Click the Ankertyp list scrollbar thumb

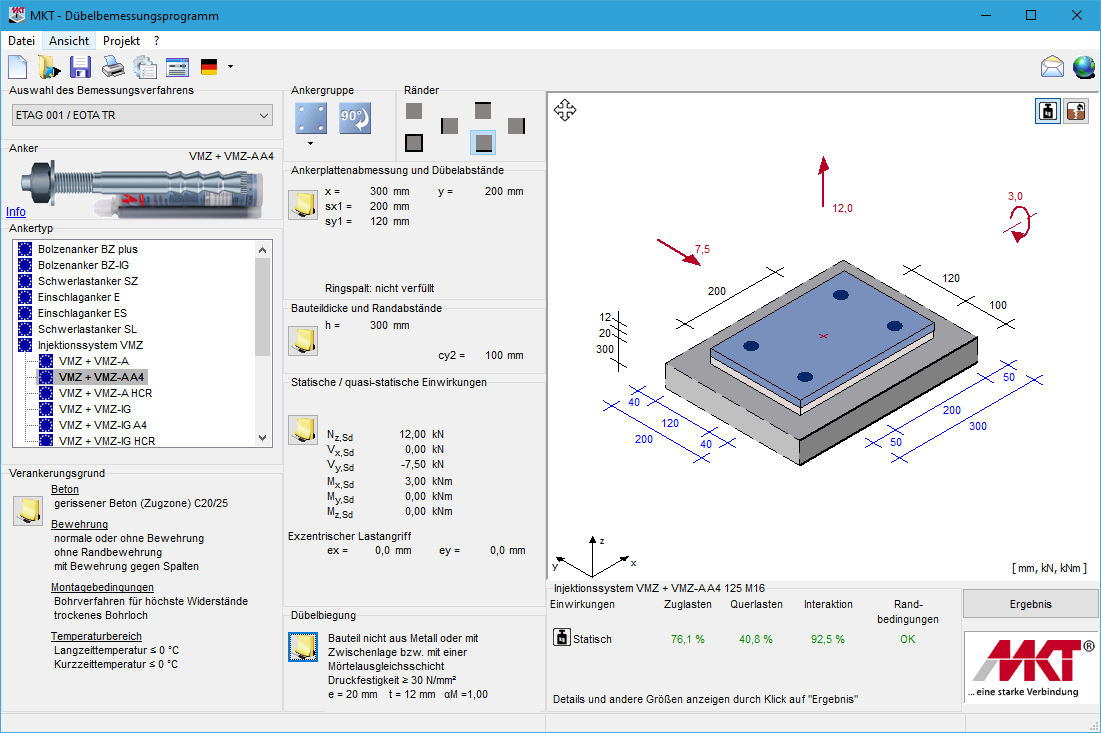point(263,307)
